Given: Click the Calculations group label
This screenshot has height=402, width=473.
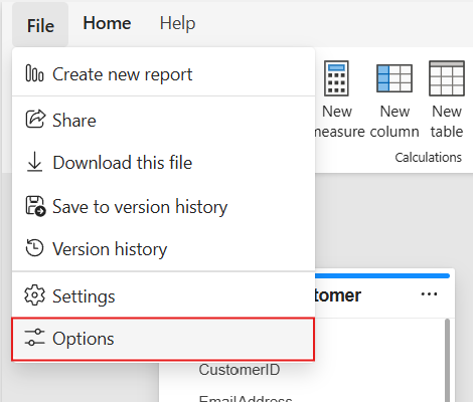Looking at the screenshot, I should 428,157.
